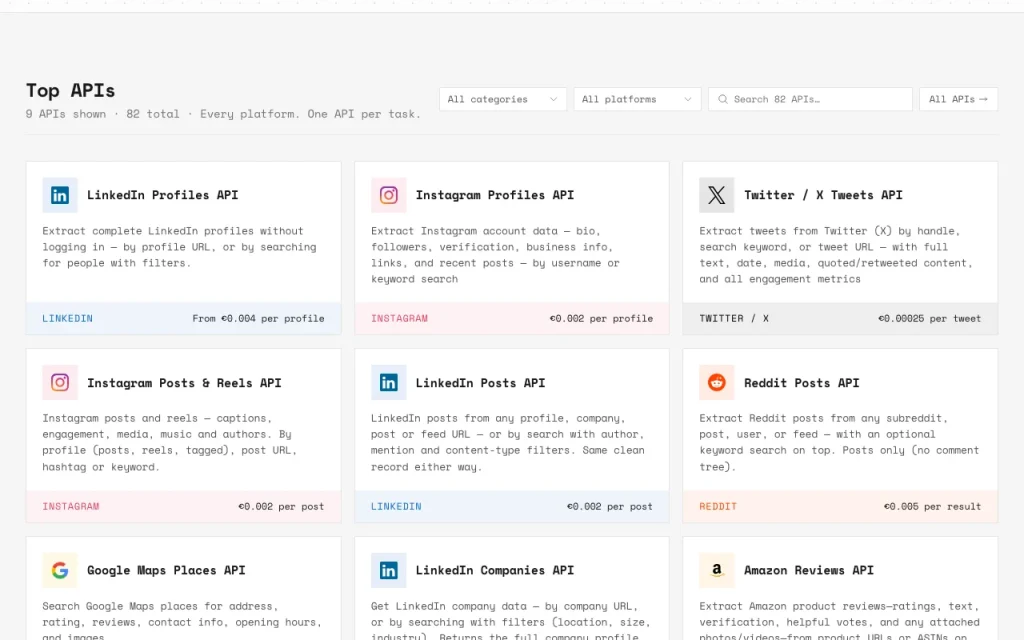Click INSTAGRAM tag on Instagram Profiles card
Image resolution: width=1024 pixels, height=640 pixels.
pos(400,319)
